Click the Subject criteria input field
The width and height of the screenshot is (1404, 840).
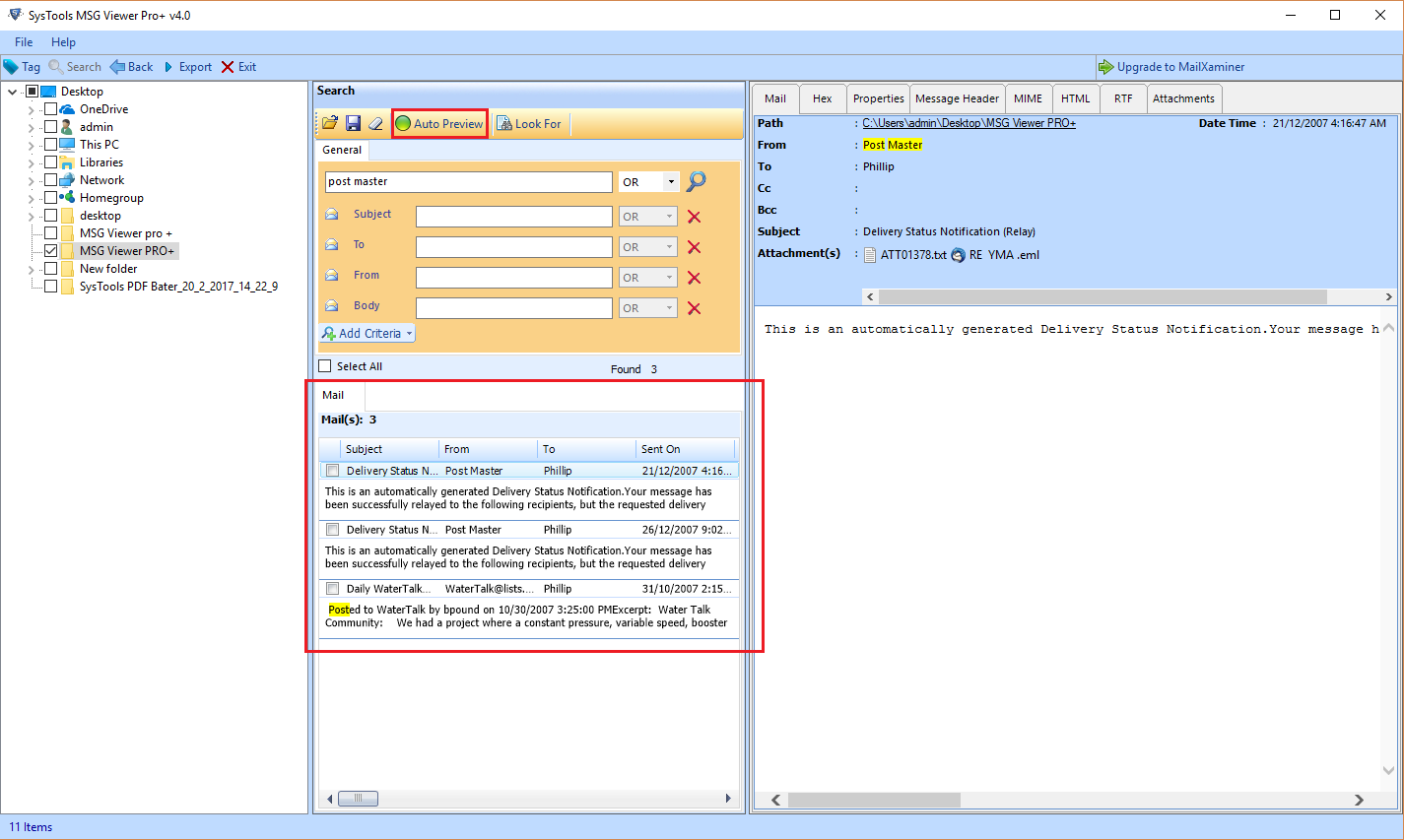(x=514, y=217)
